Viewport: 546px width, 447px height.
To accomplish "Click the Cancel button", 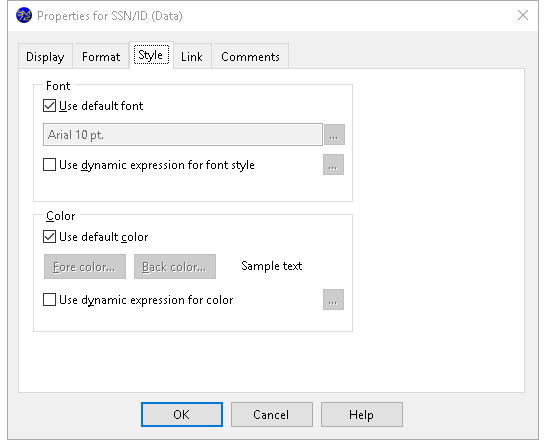I will pyautogui.click(x=272, y=414).
